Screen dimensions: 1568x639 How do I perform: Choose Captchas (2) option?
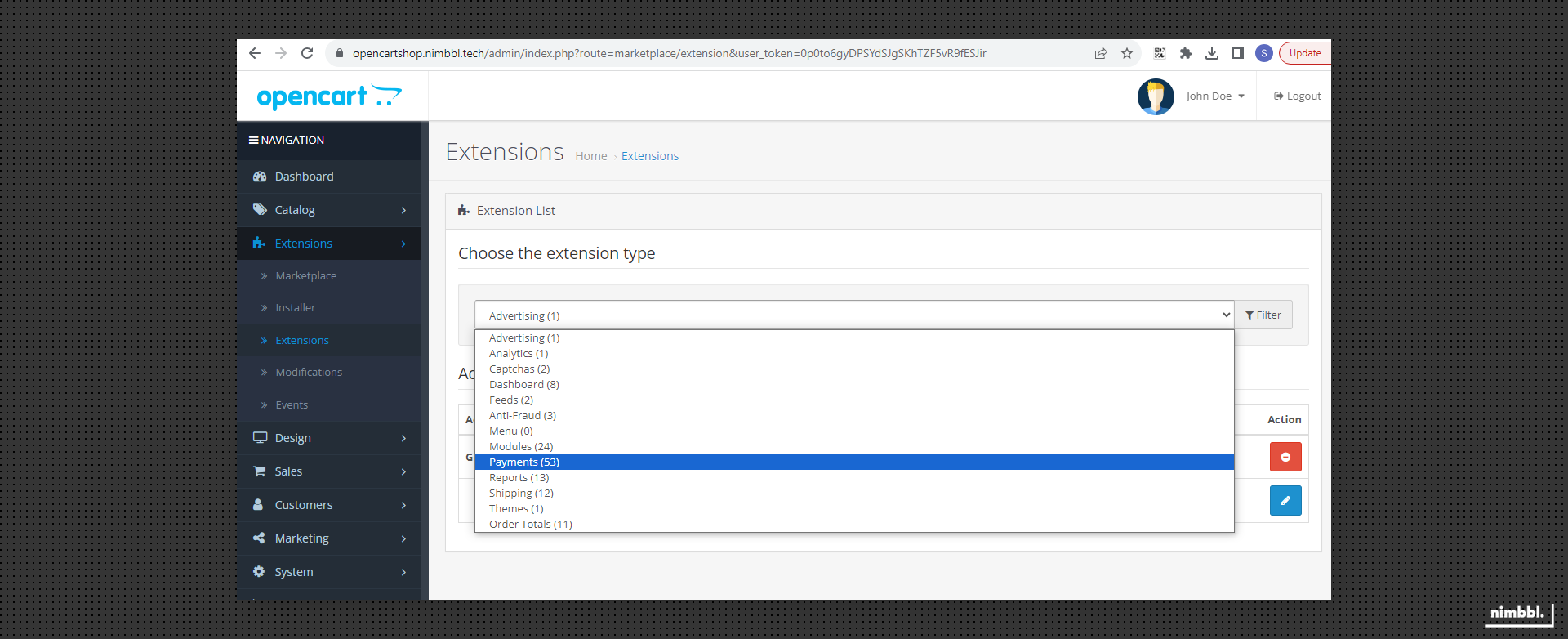854,369
